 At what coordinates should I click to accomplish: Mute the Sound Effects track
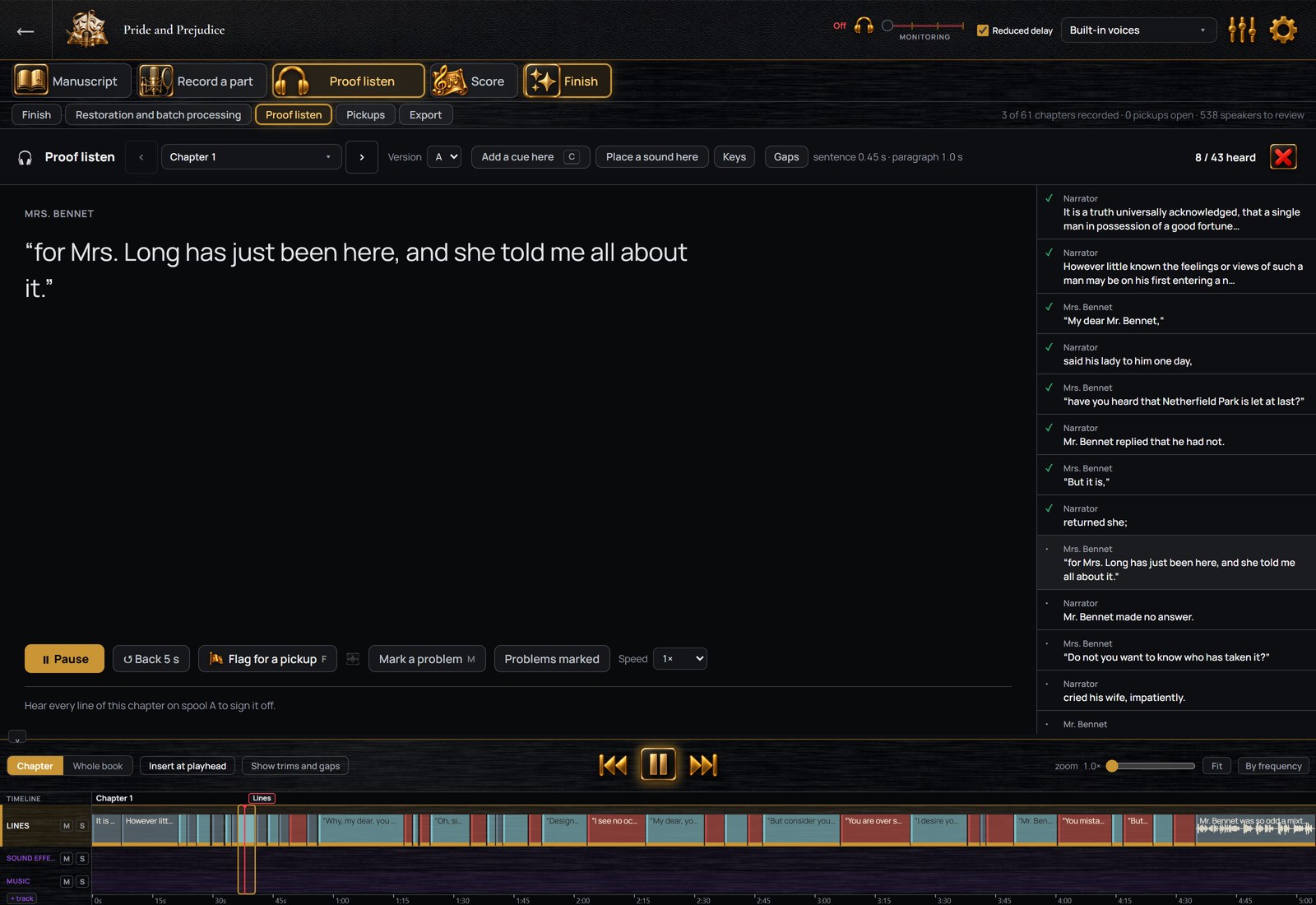click(67, 859)
